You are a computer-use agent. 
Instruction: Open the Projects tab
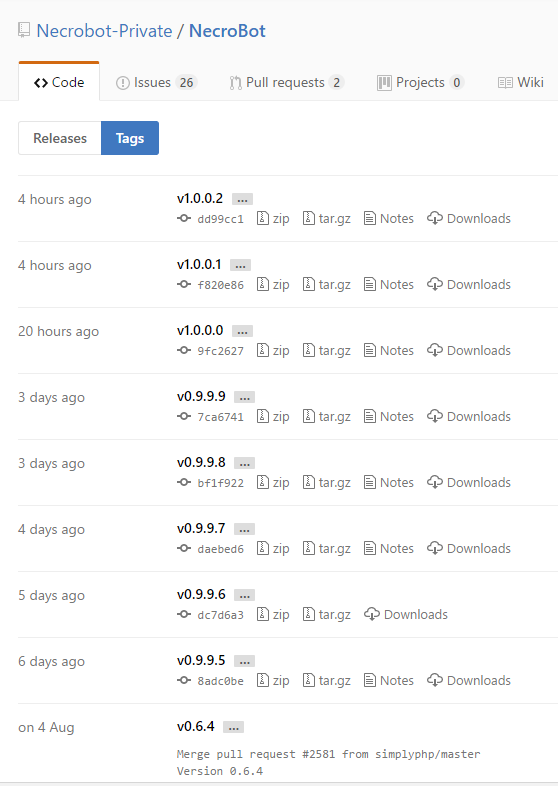(420, 82)
